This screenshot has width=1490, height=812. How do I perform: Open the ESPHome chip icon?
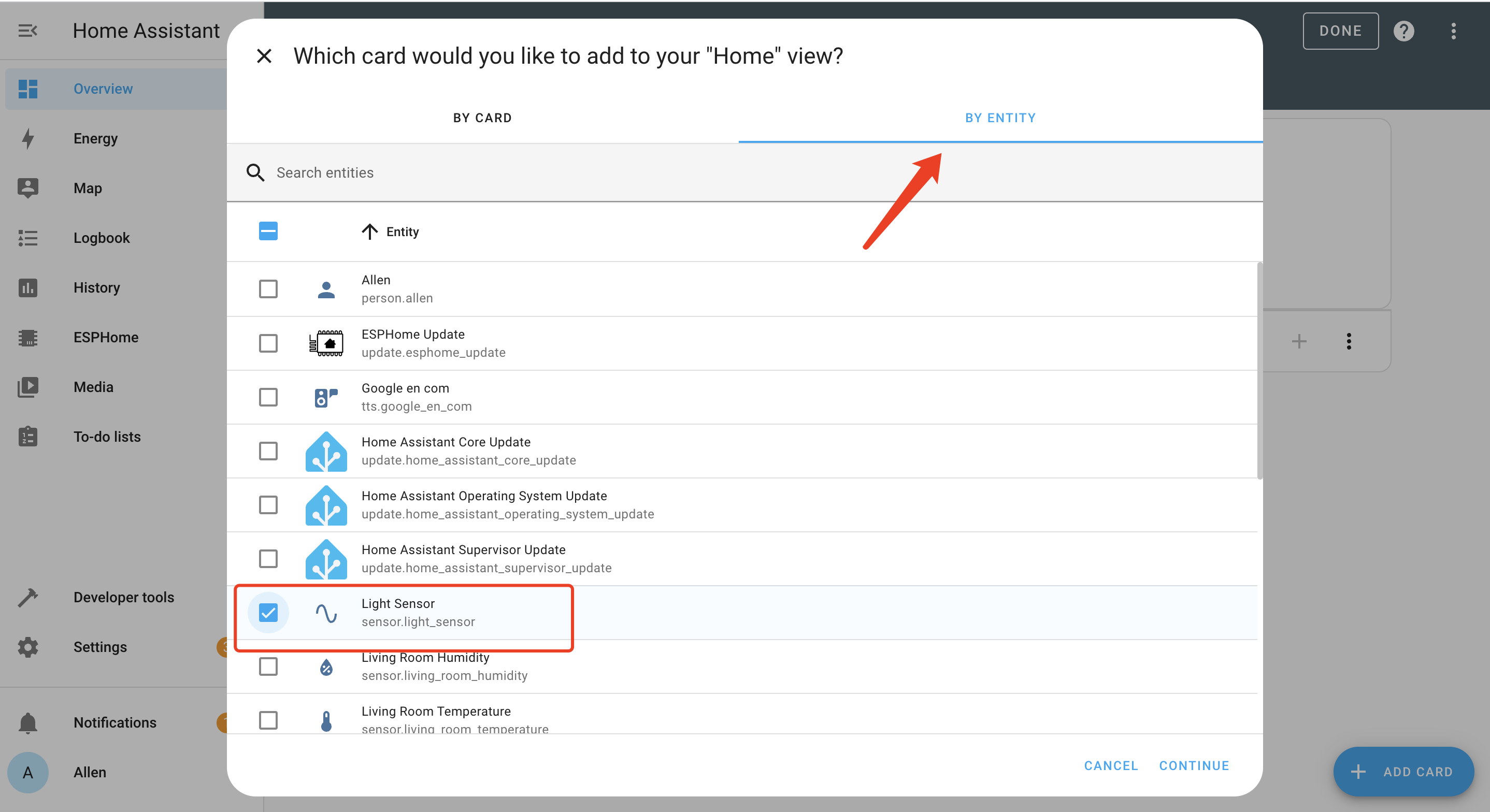point(28,337)
